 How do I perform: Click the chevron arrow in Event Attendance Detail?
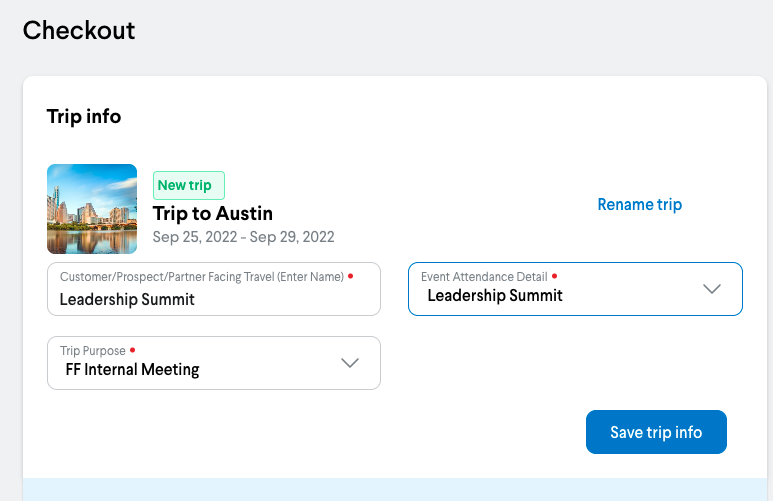coord(712,289)
